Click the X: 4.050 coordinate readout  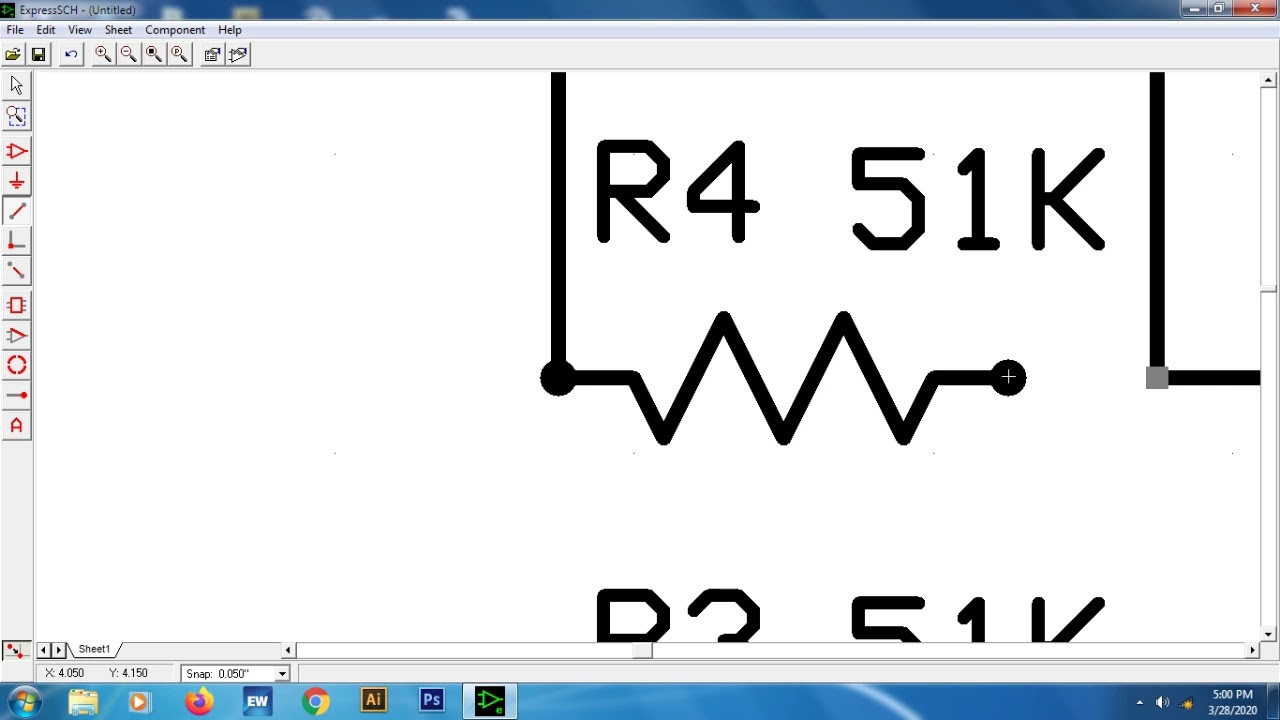(x=64, y=674)
